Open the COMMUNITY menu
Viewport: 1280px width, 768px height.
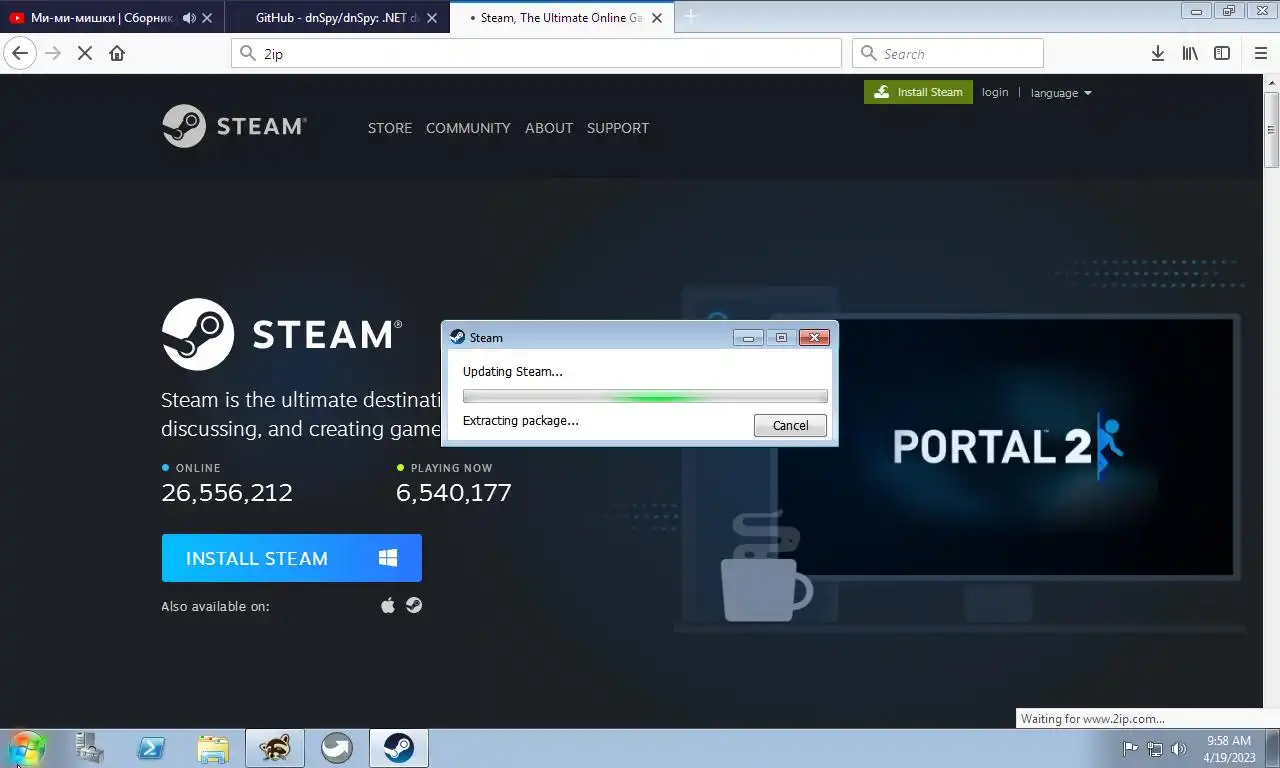[x=468, y=128]
